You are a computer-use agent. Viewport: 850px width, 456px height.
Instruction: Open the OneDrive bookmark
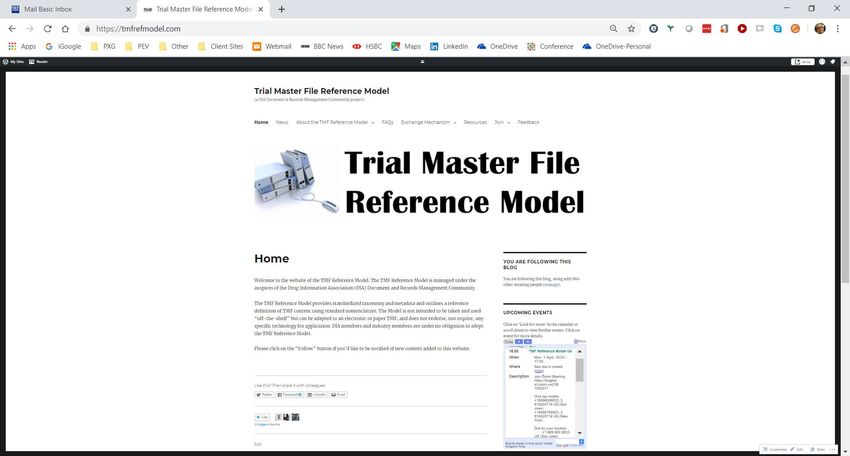click(x=498, y=47)
